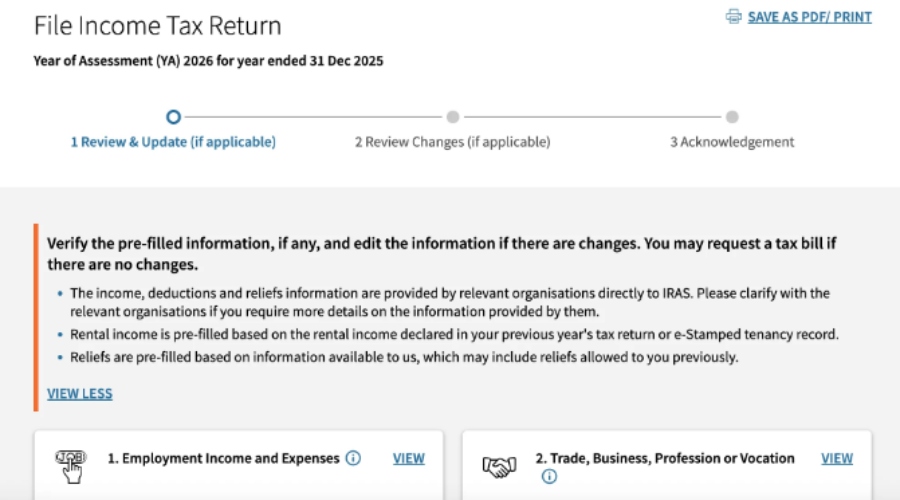
Task: Click the 'File Income Tax Return' page title
Action: (x=157, y=26)
